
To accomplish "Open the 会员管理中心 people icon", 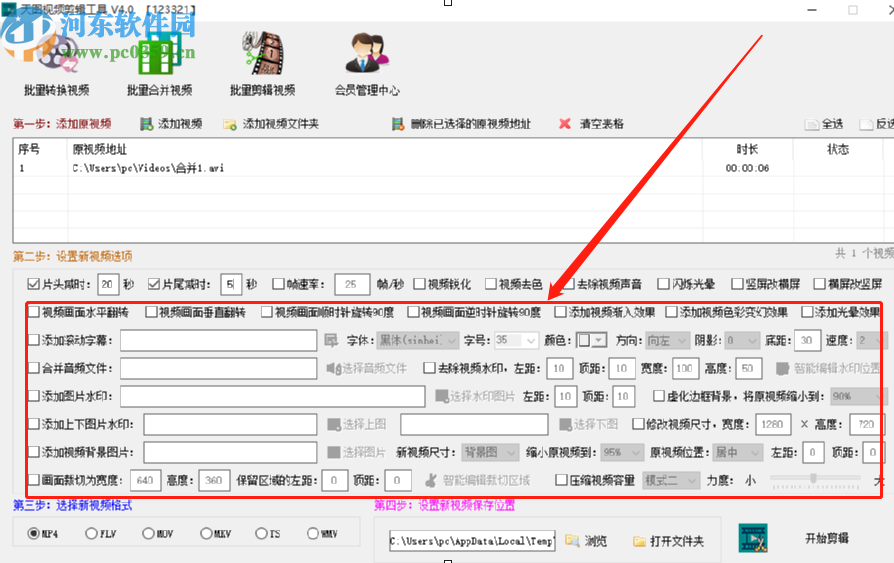I will (x=367, y=52).
